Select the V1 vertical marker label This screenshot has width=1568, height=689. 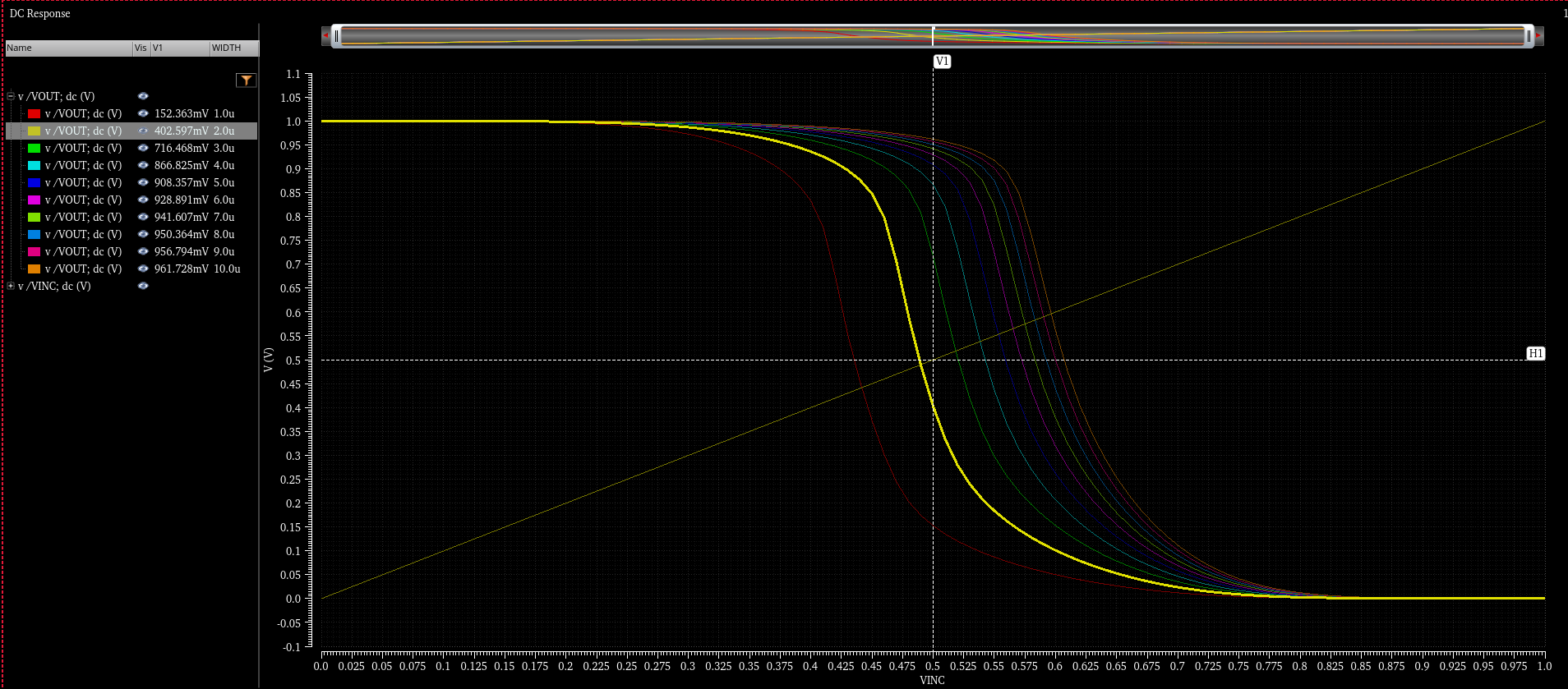coord(942,62)
